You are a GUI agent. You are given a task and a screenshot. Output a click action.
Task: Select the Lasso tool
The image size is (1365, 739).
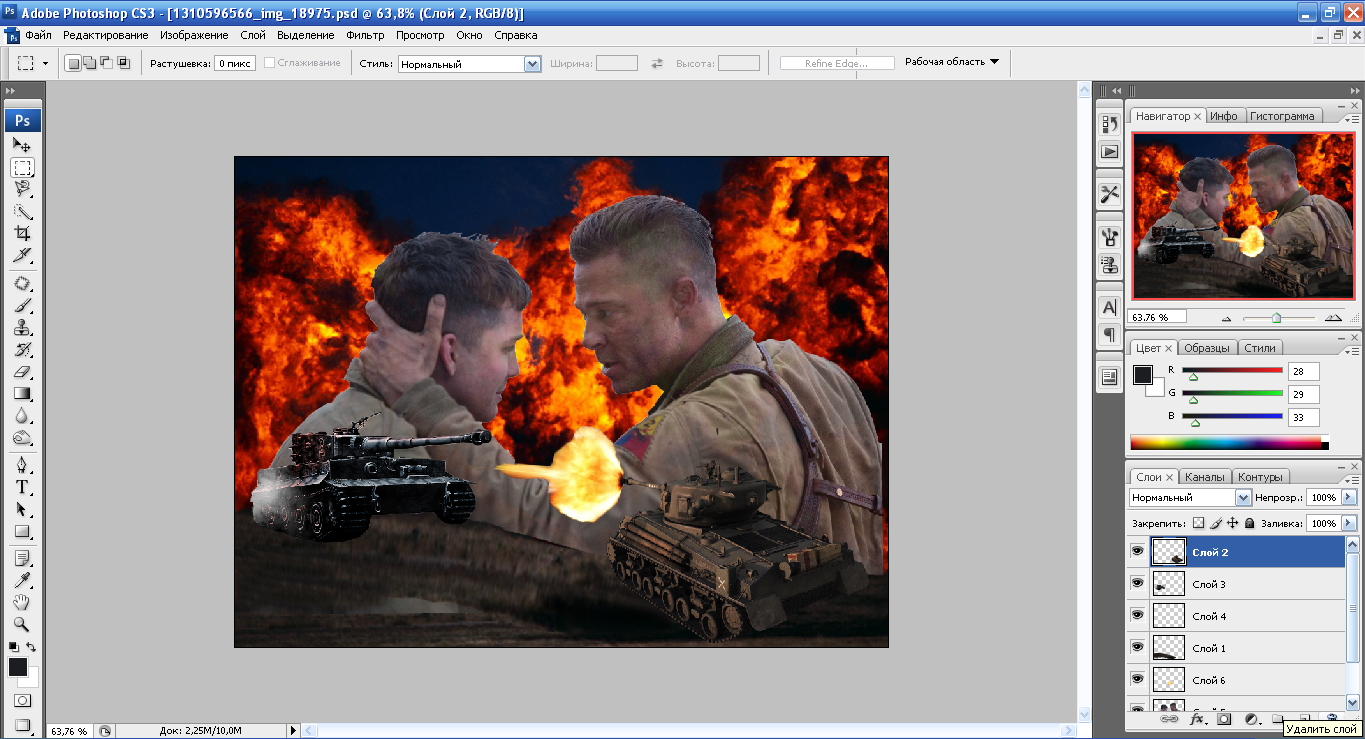[22, 189]
